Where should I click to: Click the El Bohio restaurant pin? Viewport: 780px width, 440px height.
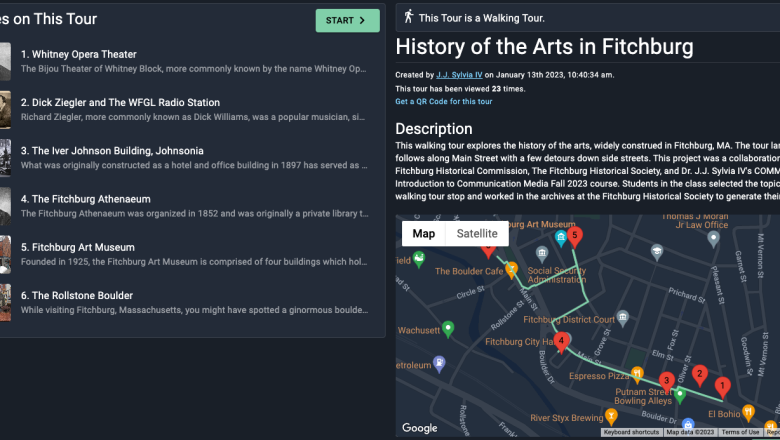(x=748, y=412)
